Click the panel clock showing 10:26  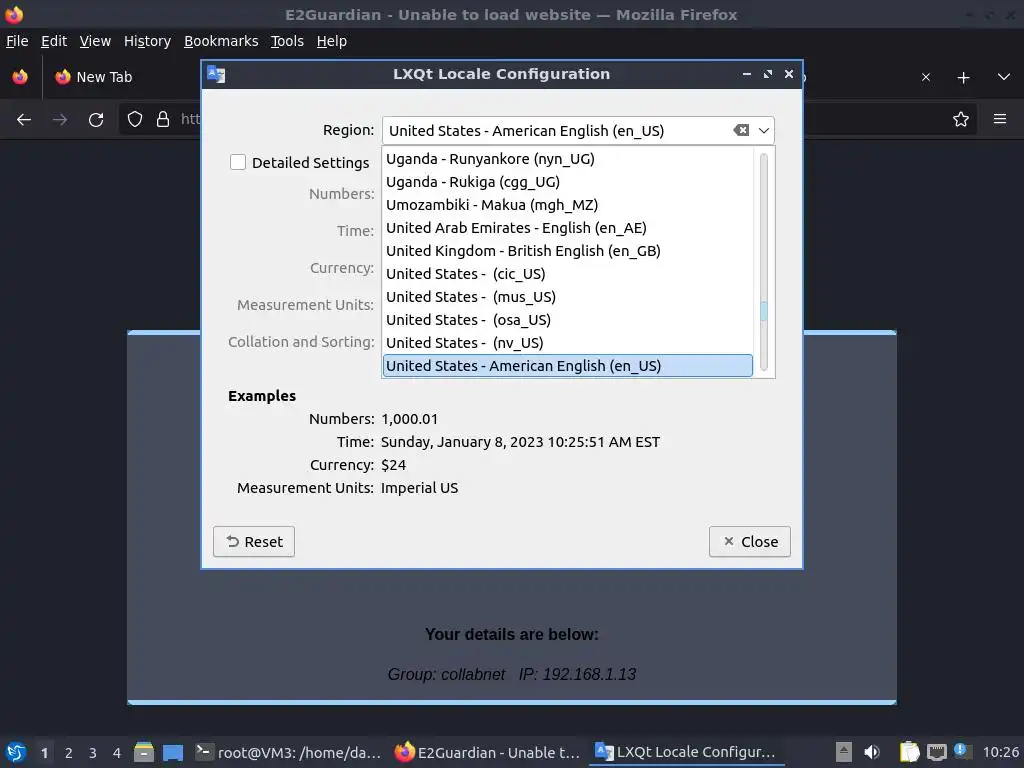coord(1000,752)
